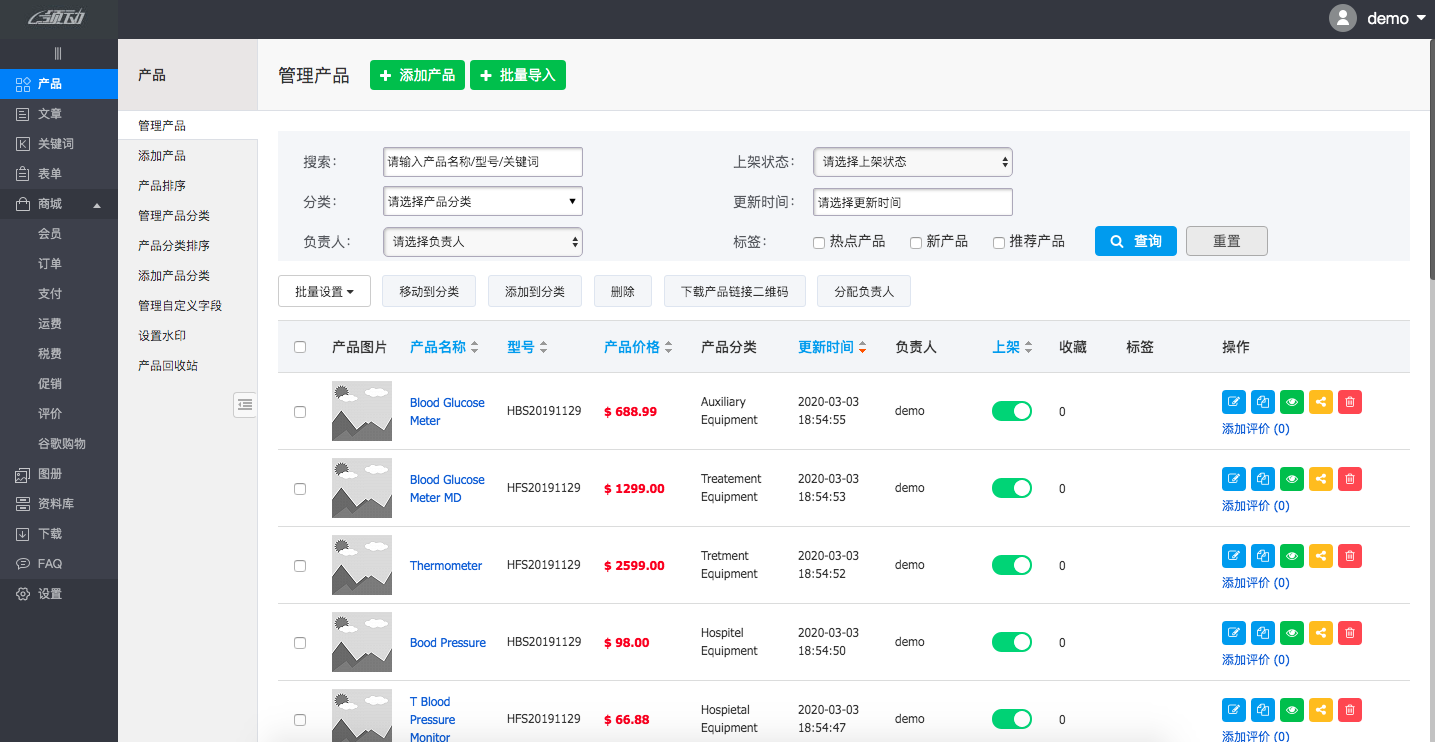Enable the 热点产品 filter checkbox
Viewport: 1435px width, 742px height.
click(817, 242)
